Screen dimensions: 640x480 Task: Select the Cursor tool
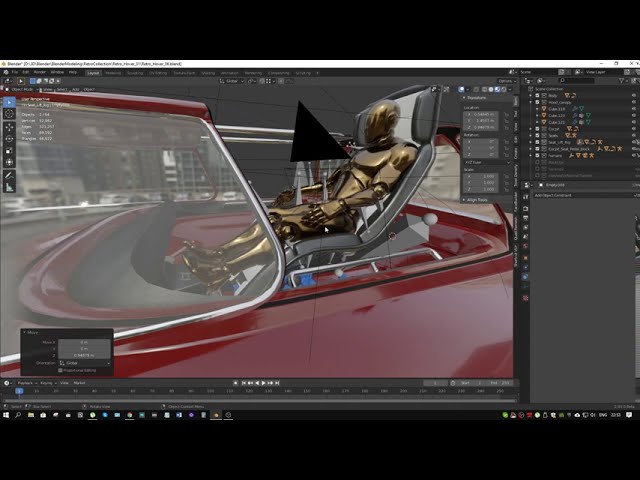pyautogui.click(x=9, y=114)
